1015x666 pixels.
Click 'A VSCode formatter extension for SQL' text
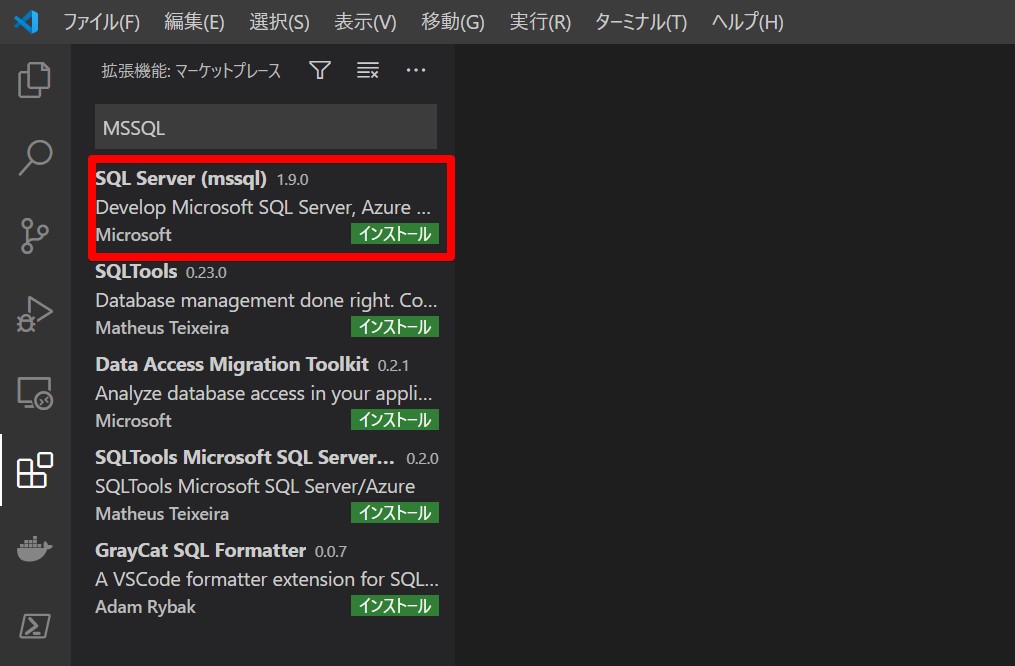[267, 579]
